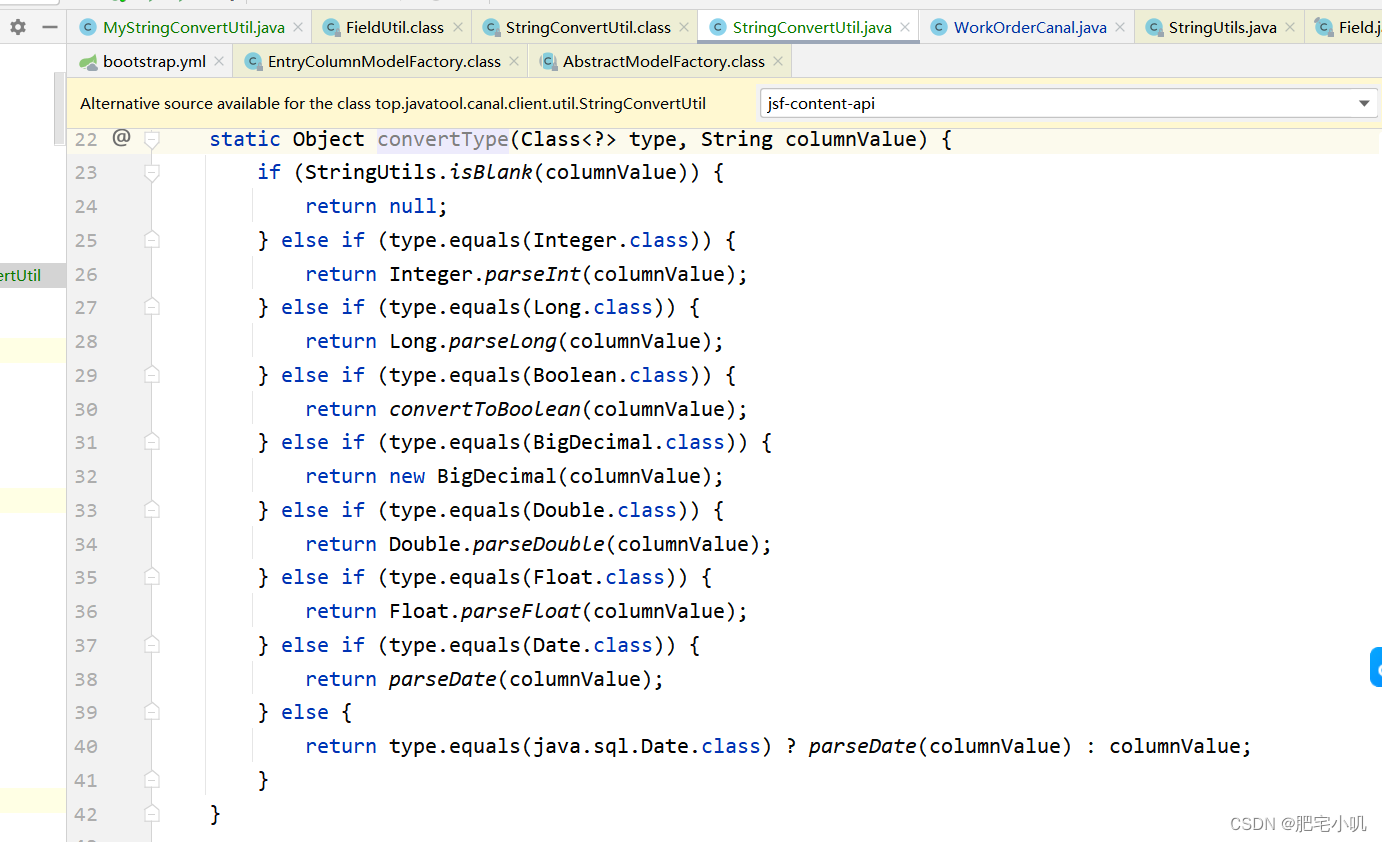This screenshot has width=1382, height=842.
Task: Collapse the fold region at line 37
Action: coord(151,644)
